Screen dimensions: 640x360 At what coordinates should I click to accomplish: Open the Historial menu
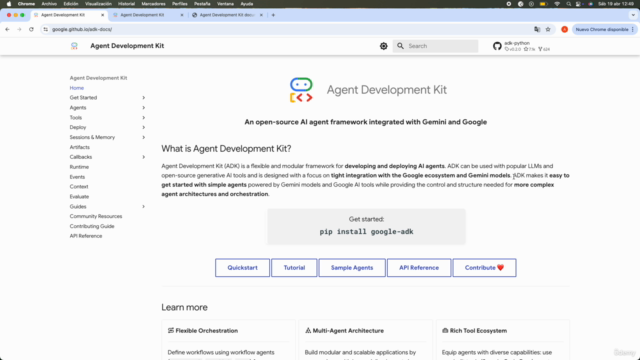coord(126,4)
